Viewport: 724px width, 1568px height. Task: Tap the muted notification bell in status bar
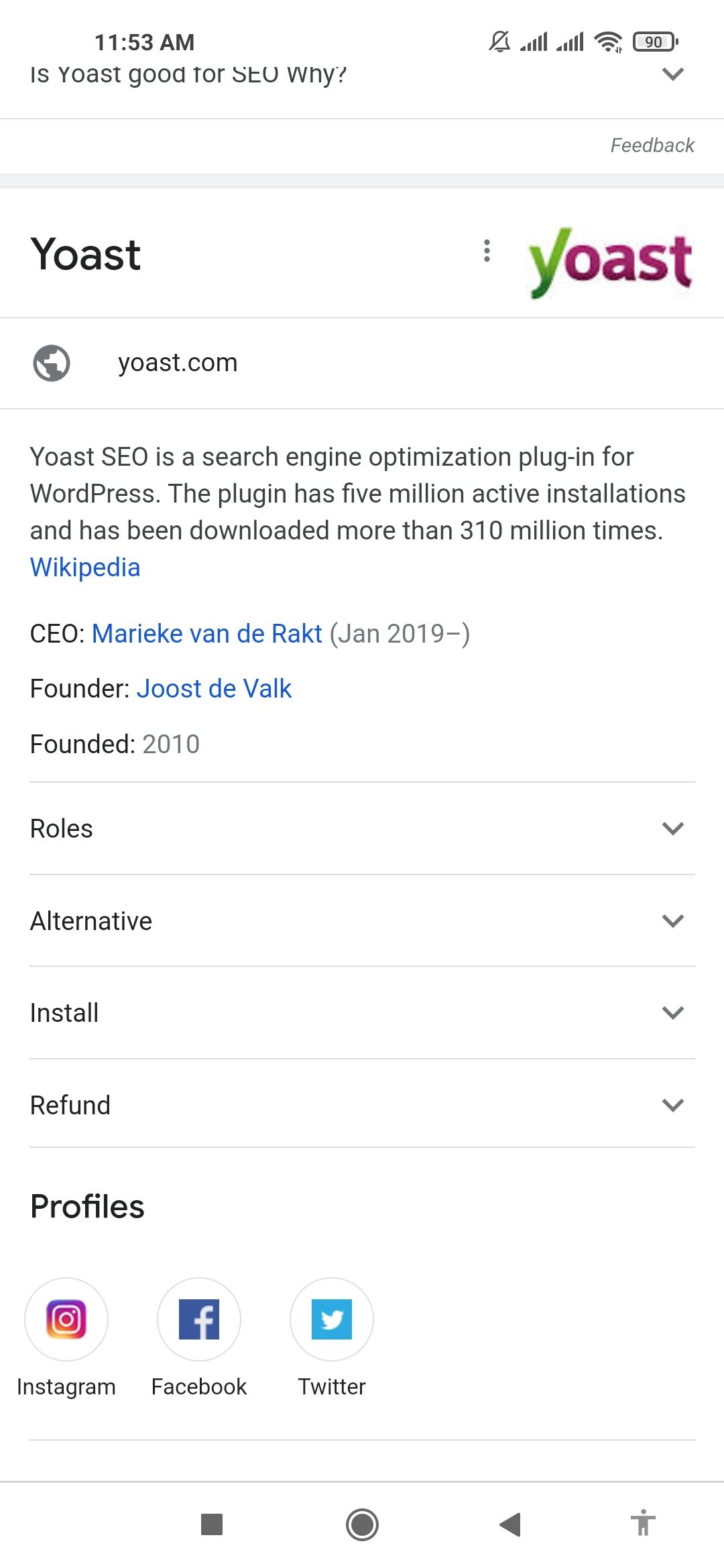(499, 42)
